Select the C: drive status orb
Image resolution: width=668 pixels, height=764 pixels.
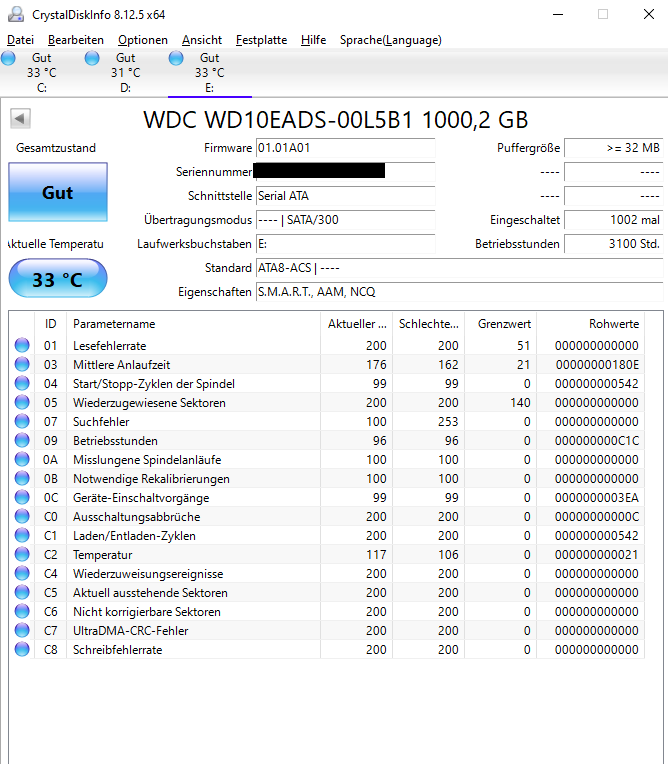coord(8,58)
